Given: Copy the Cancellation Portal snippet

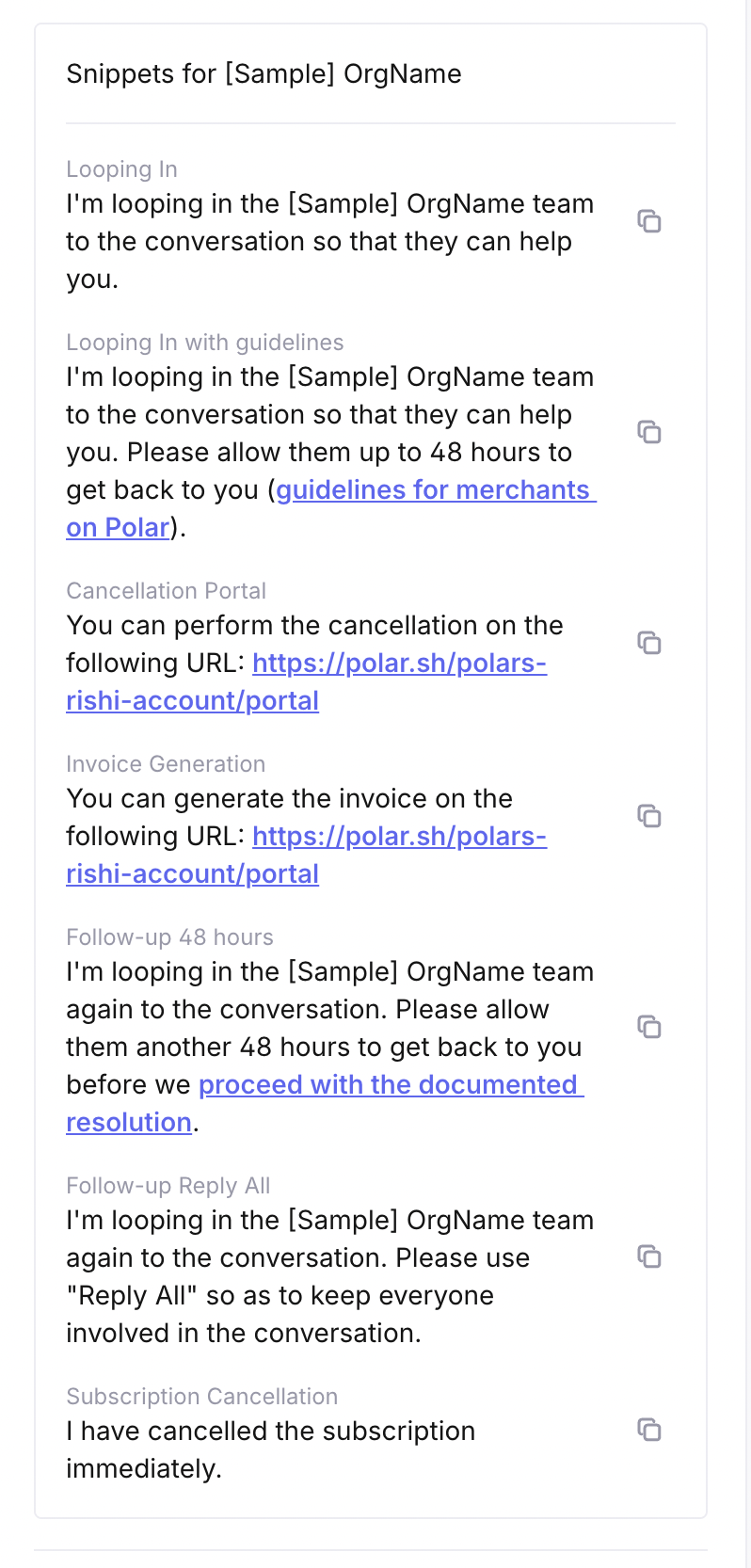Looking at the screenshot, I should pos(649,644).
